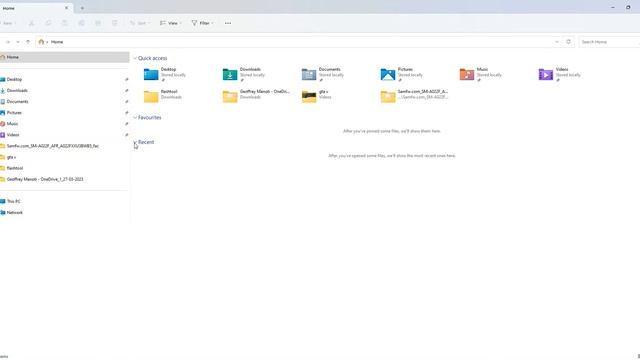640x360 pixels.
Task: Click the Cut icon in the toolbar
Action: [x=31, y=23]
